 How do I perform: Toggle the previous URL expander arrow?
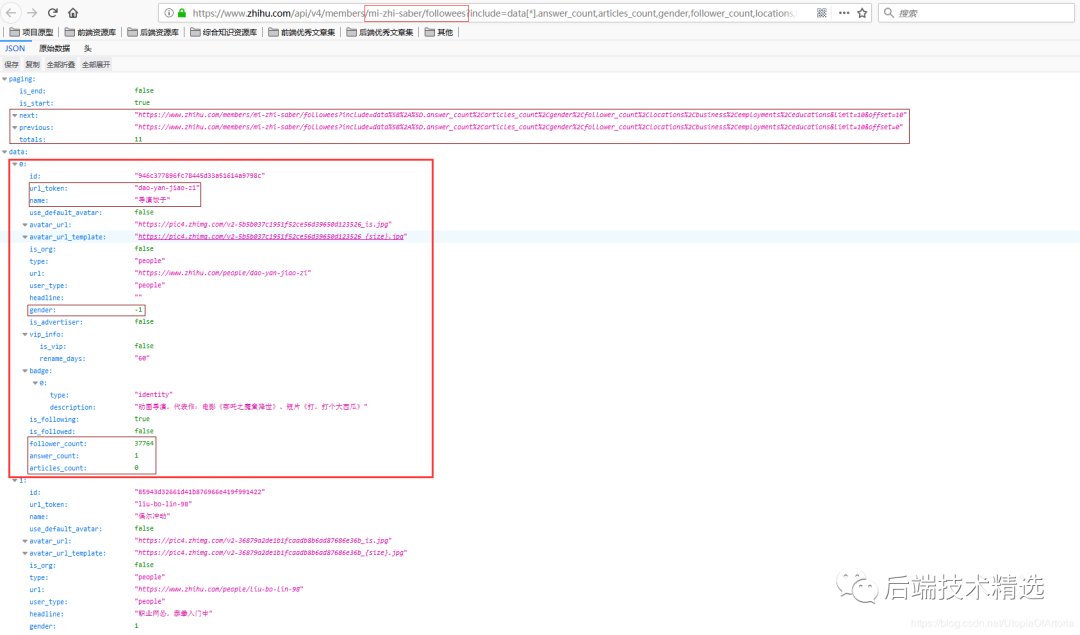click(x=14, y=127)
